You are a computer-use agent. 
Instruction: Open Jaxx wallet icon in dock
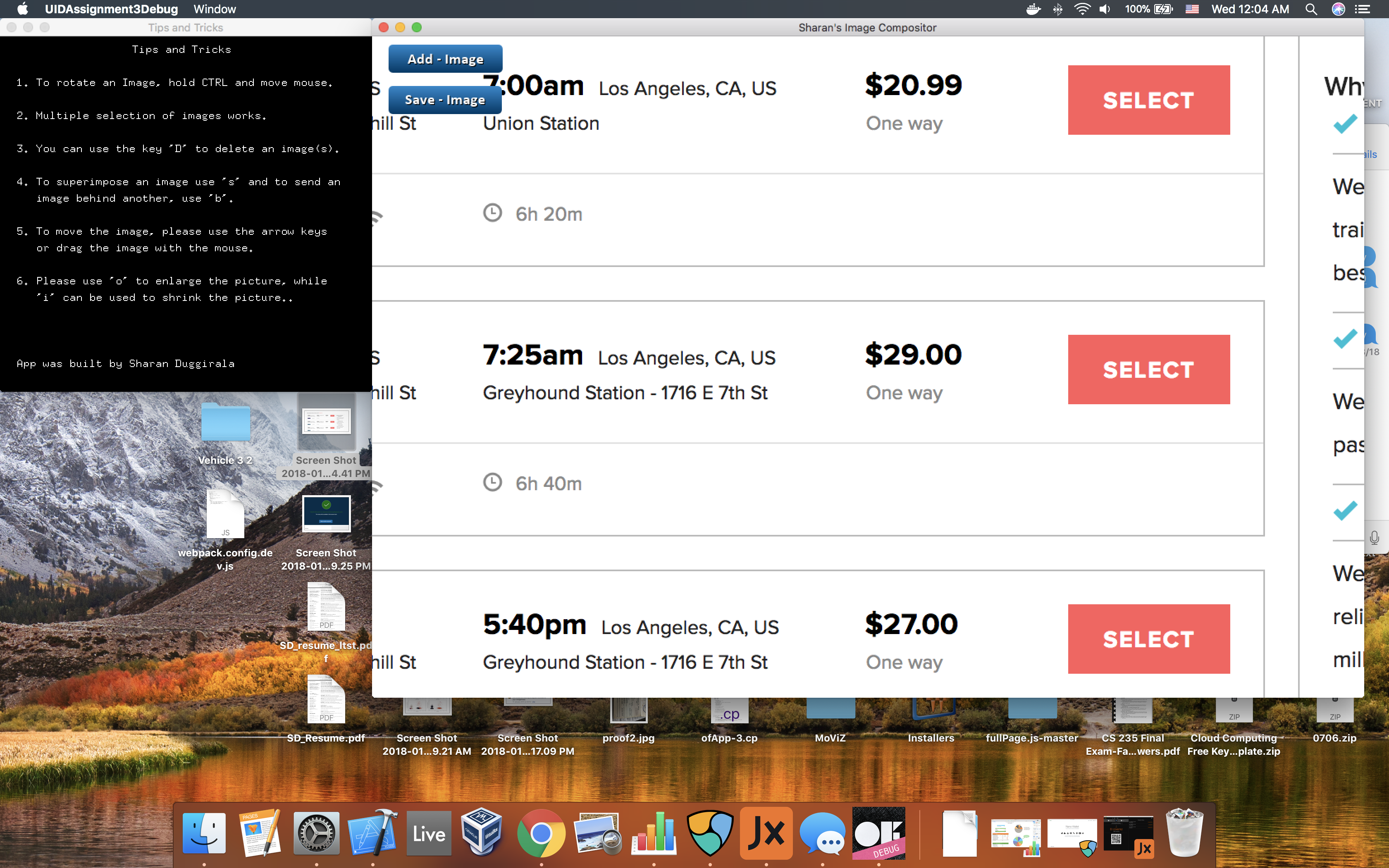766,833
